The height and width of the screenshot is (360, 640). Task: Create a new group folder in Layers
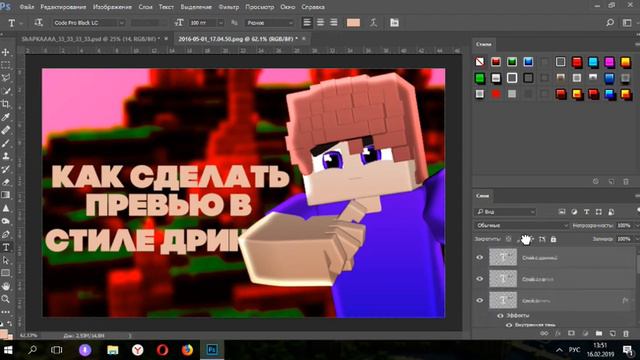click(599, 333)
